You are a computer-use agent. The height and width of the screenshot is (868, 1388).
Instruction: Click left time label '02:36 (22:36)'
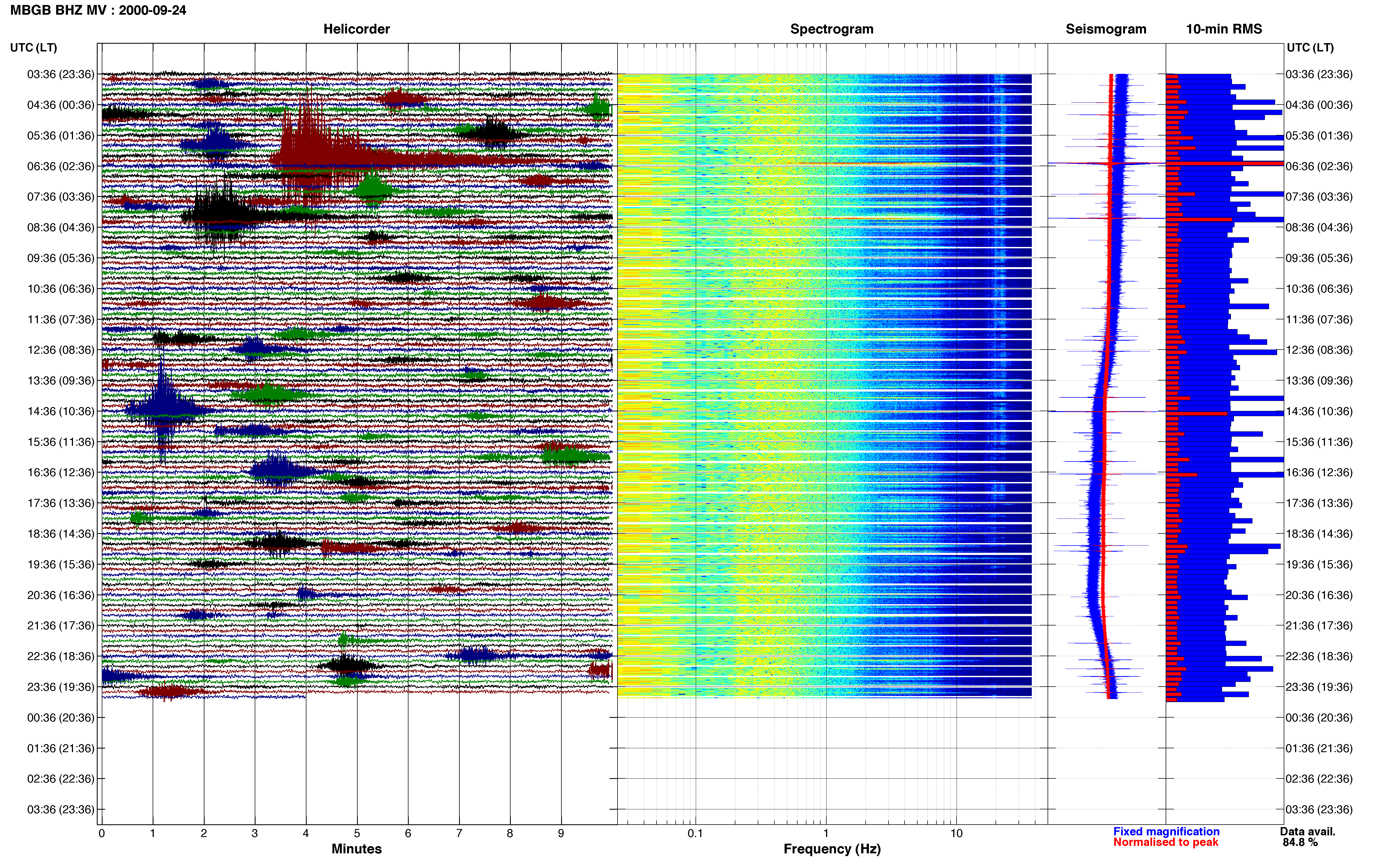[61, 779]
